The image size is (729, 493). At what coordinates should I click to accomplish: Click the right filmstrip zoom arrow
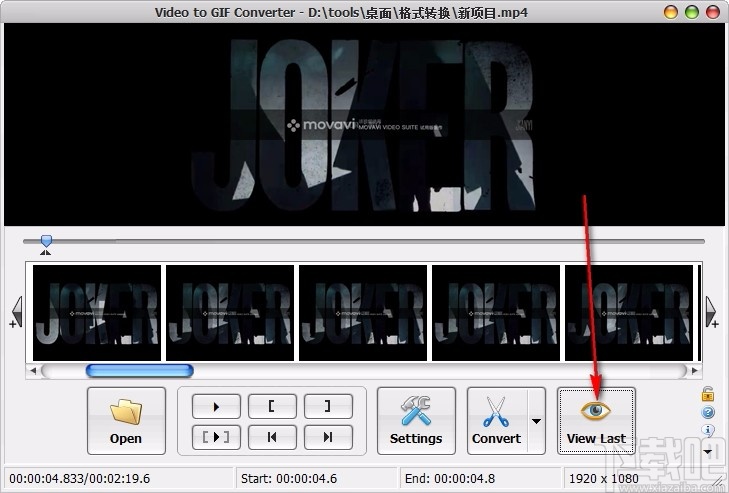pos(711,312)
